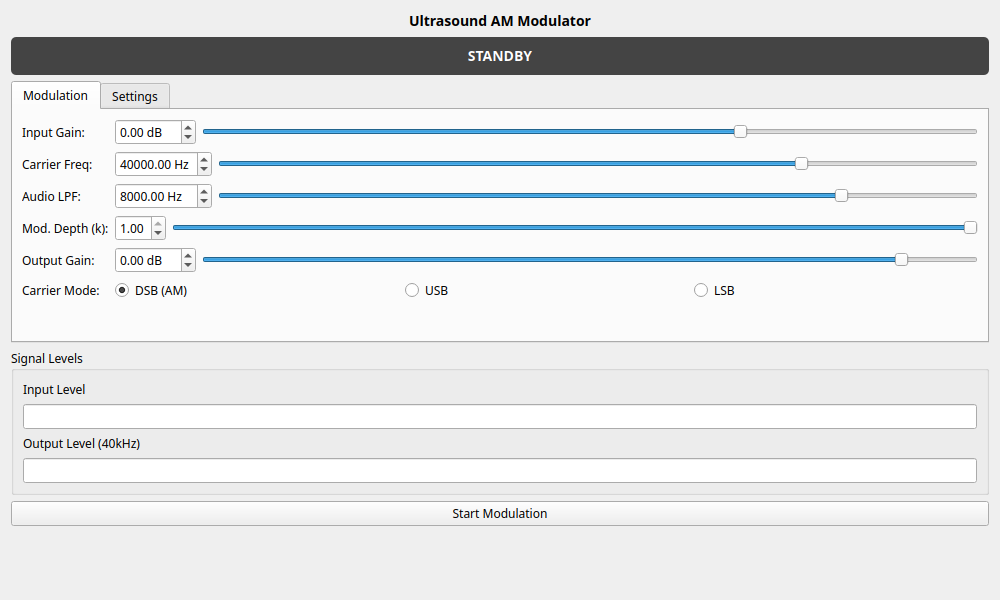Click inside the Input Gain value field

(146, 132)
